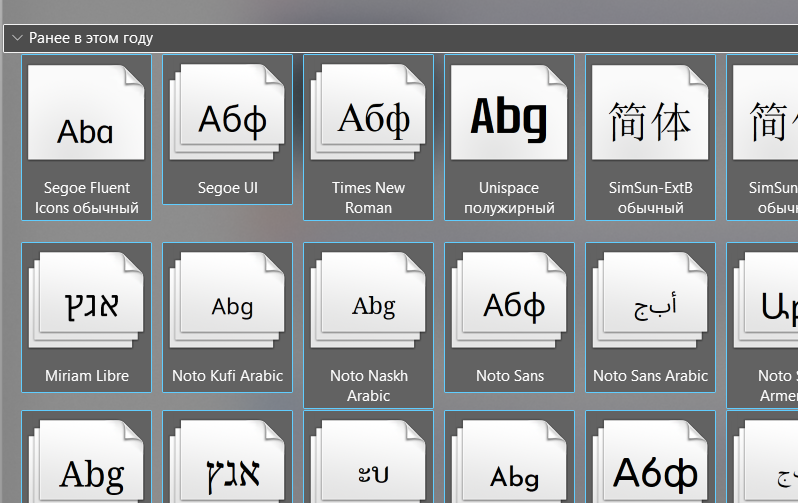Viewport: 798px width, 503px height.
Task: Open the Segoe UI font family preview
Action: pos(227,113)
